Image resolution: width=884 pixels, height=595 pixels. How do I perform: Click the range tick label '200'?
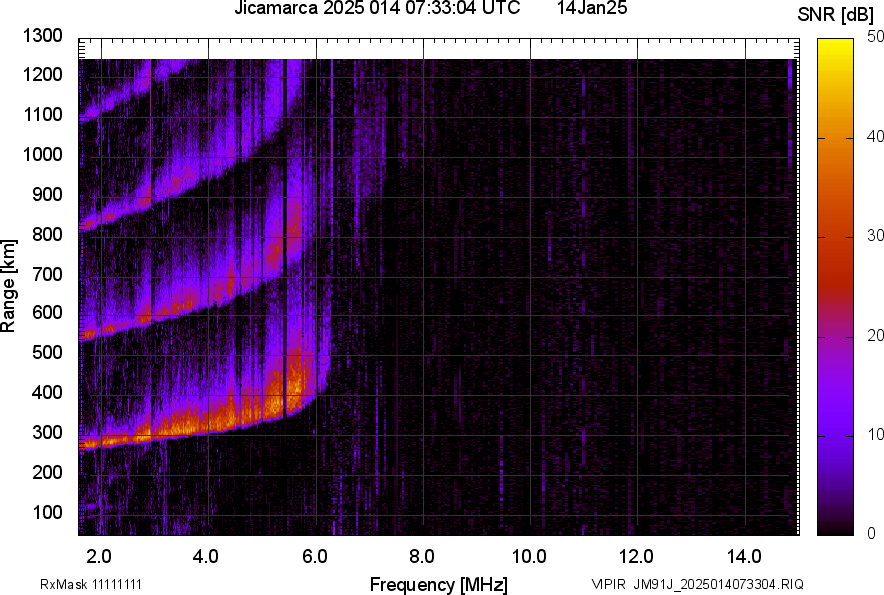tap(47, 472)
